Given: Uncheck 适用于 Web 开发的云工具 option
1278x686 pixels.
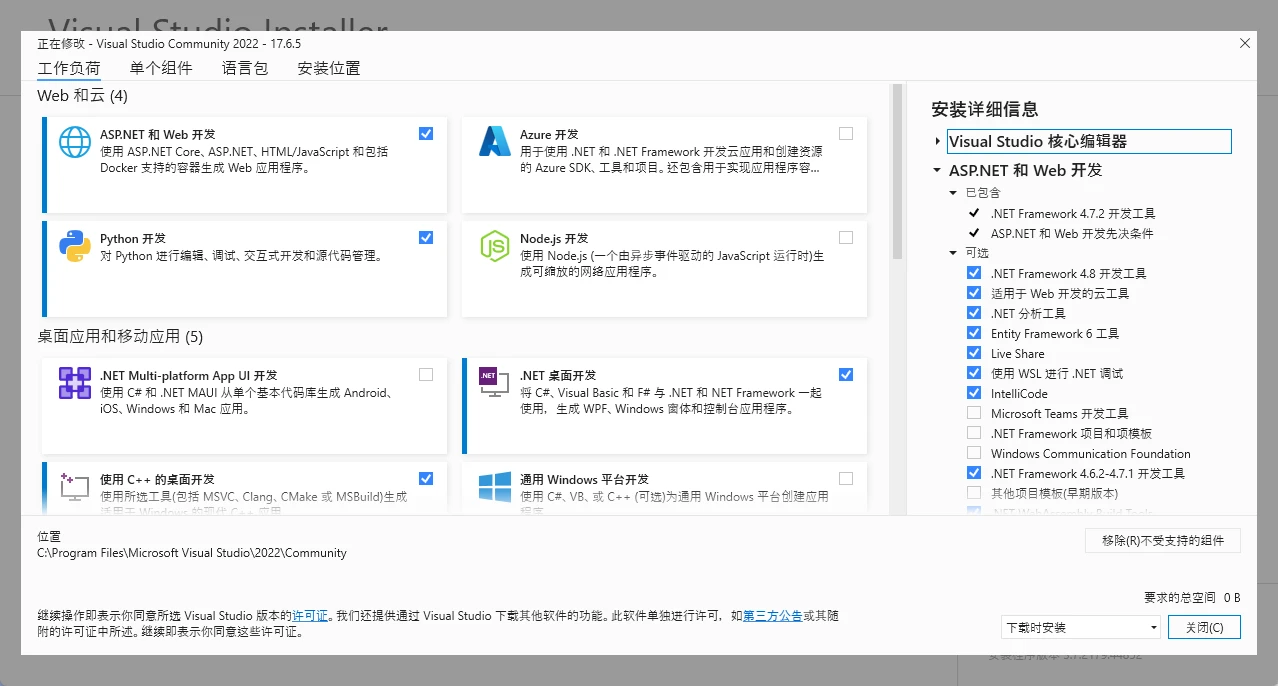Looking at the screenshot, I should 974,293.
